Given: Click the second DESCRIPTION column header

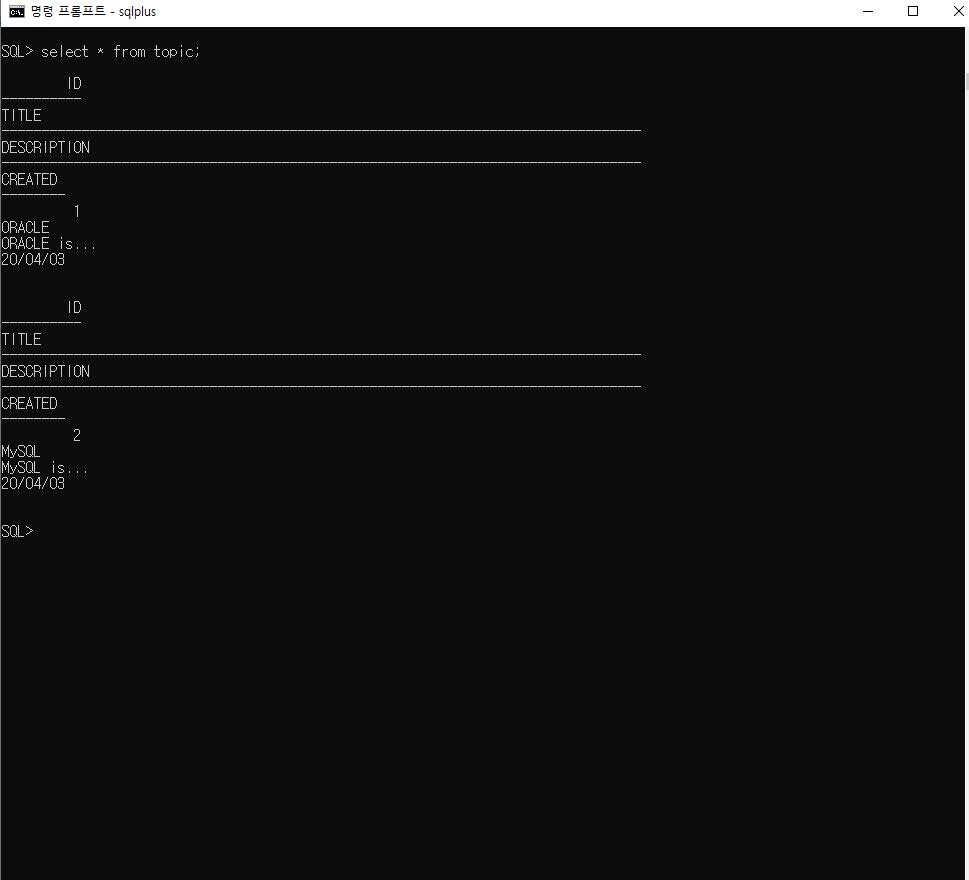Looking at the screenshot, I should point(46,371).
